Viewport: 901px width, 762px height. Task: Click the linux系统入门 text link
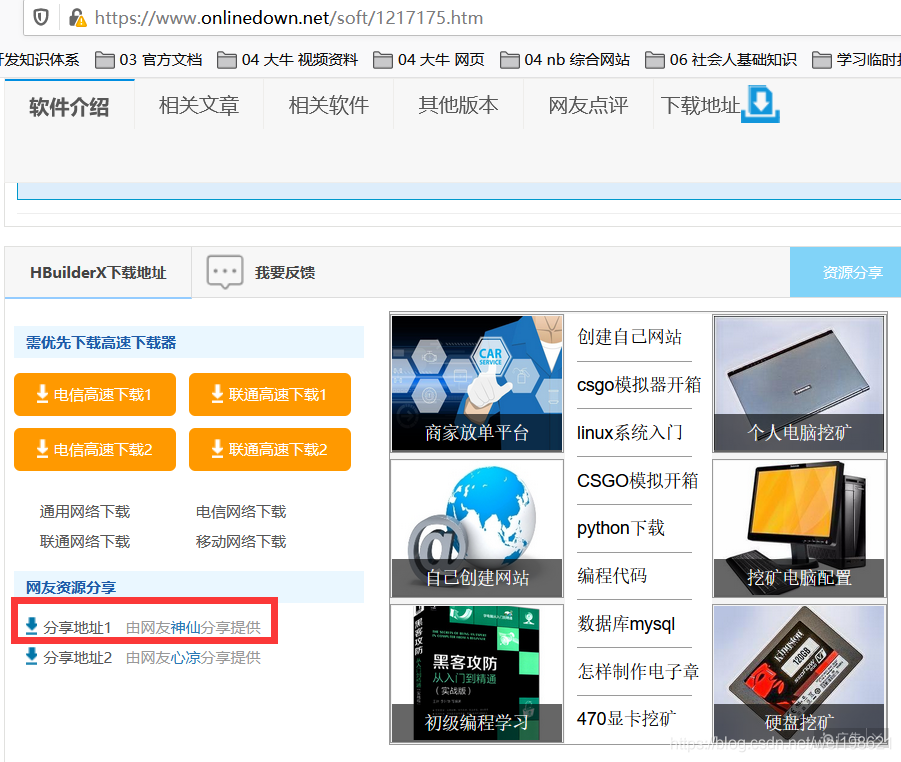[x=630, y=432]
